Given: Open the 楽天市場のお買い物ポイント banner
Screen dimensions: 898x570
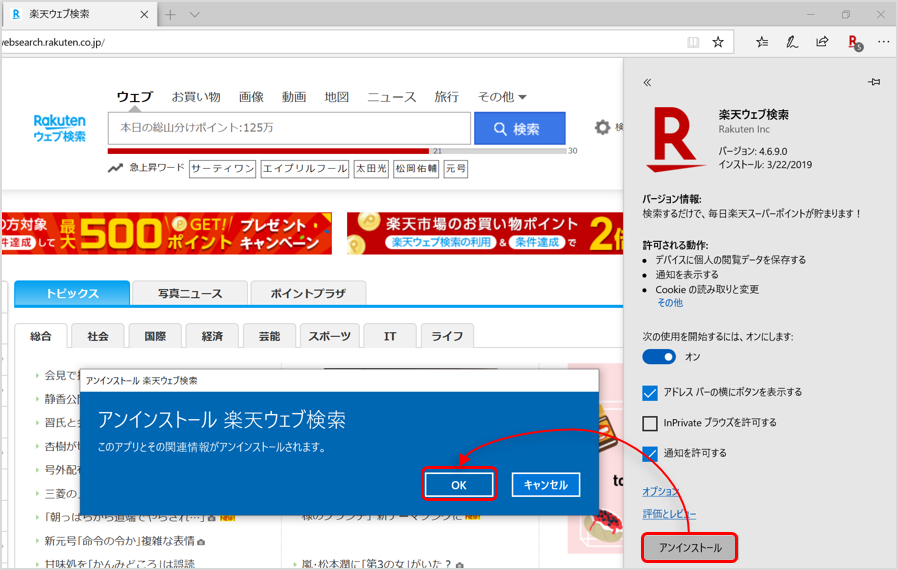Looking at the screenshot, I should (485, 233).
